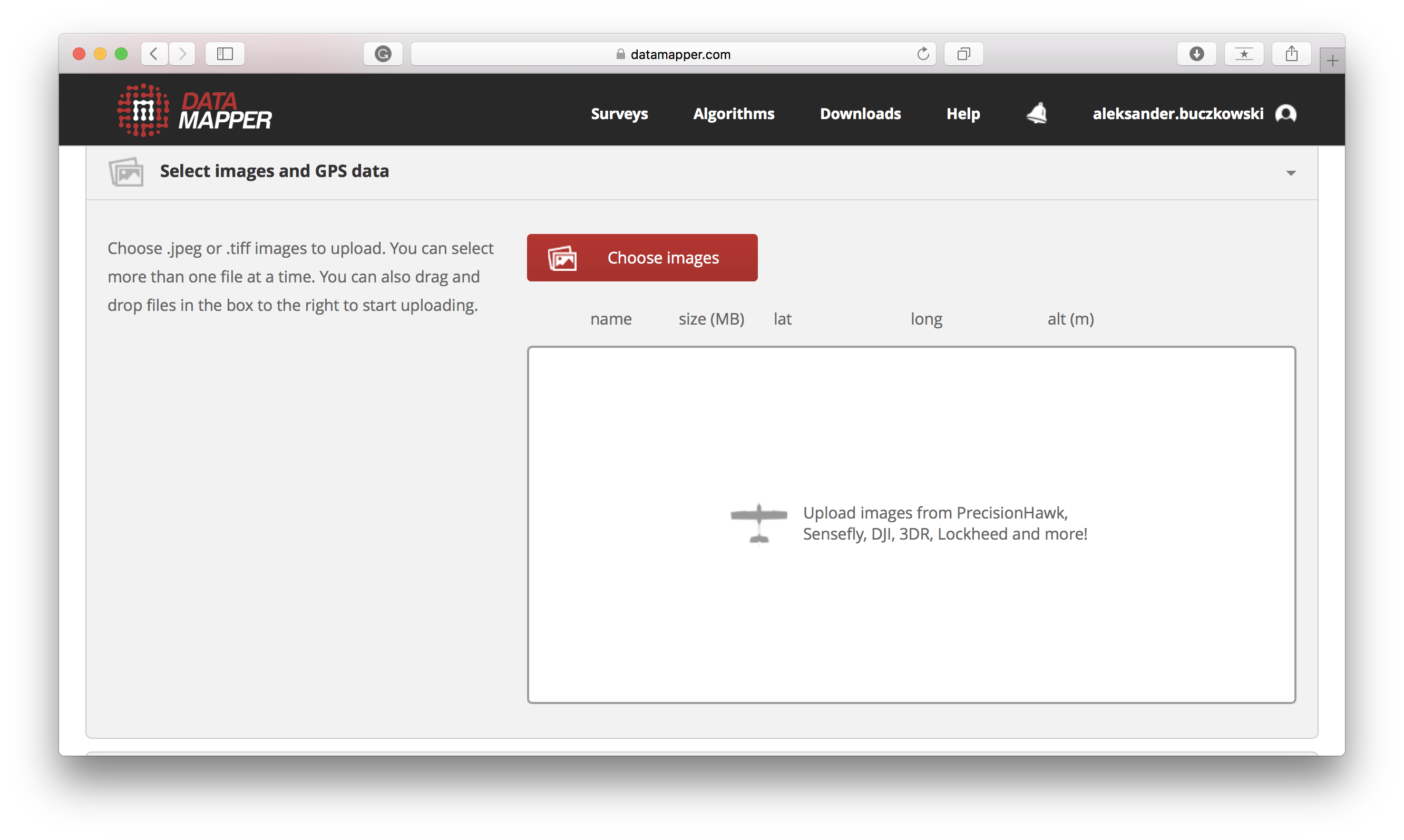Open the Surveys menu
Screen dimensions: 1404x840
(x=619, y=114)
